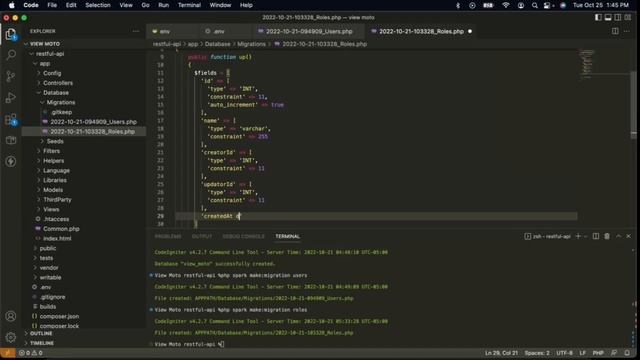Toggle the bottom panel layout icon
This screenshot has height=360, width=640.
[x=608, y=17]
